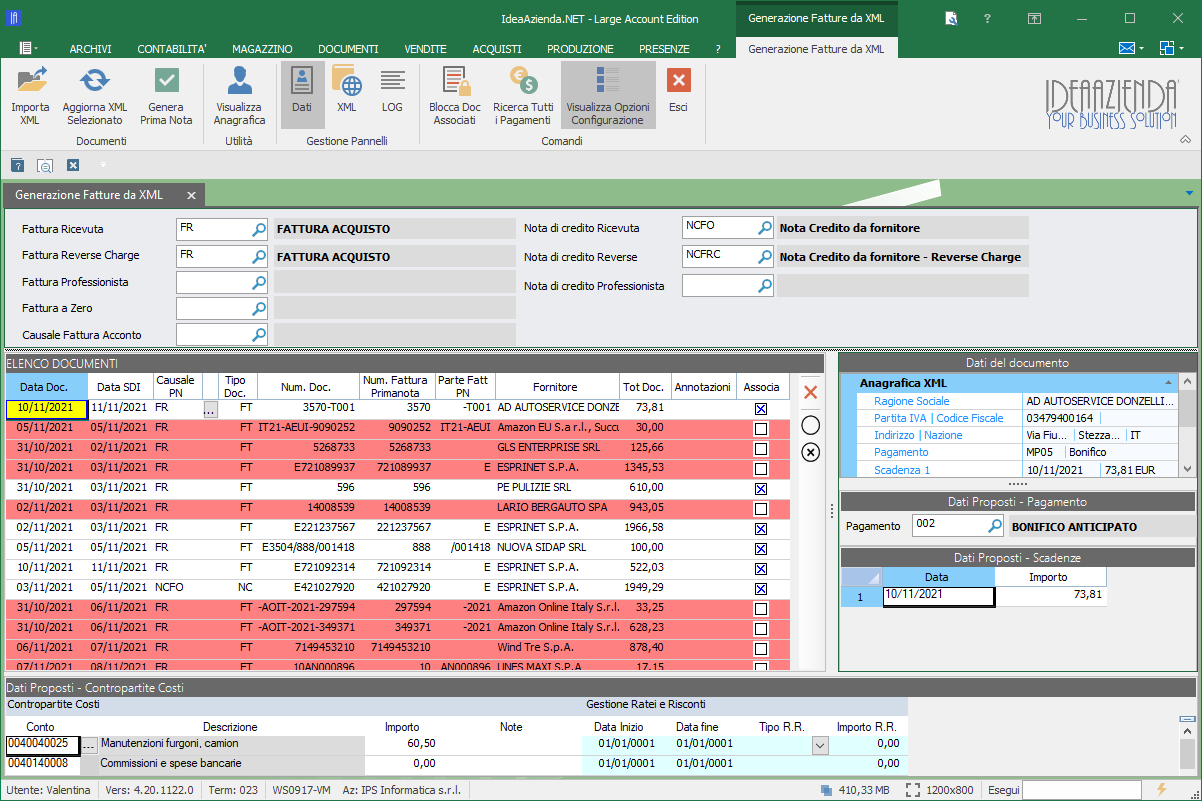Open Tipo R.R. dropdown in Manutenzioni row
The height and width of the screenshot is (801, 1202).
820,745
